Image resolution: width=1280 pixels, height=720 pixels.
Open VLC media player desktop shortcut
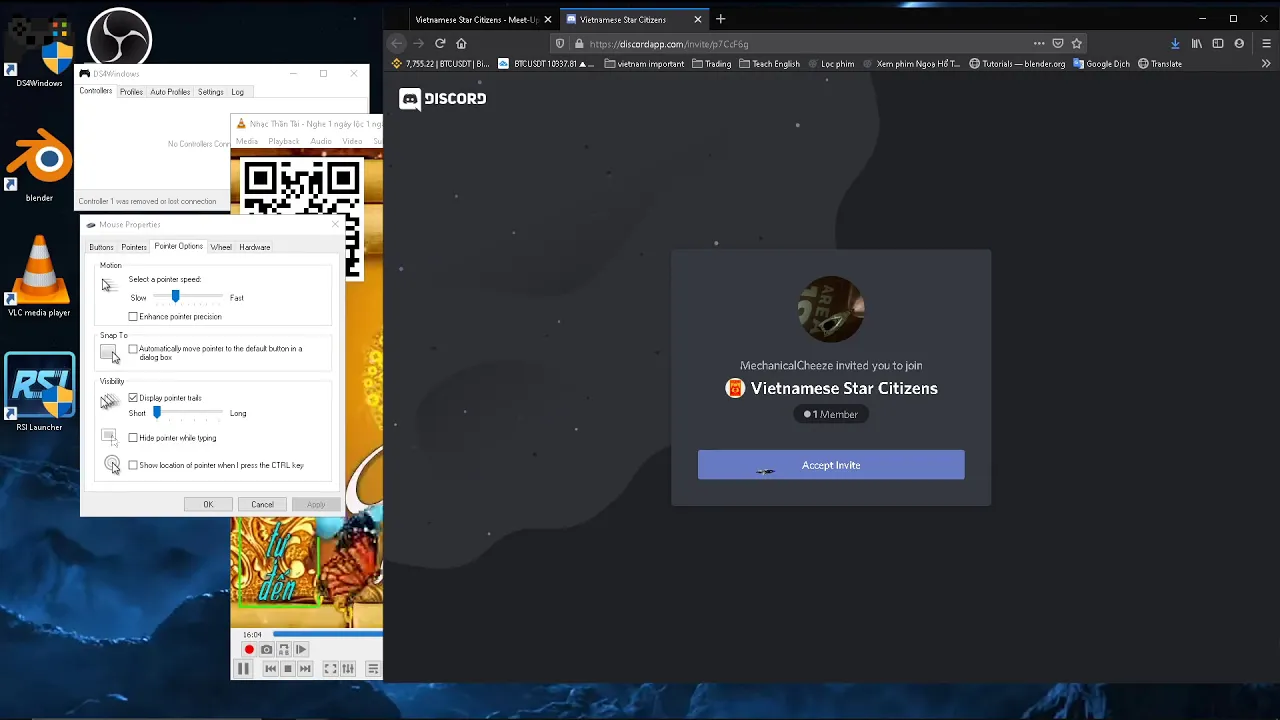point(39,278)
